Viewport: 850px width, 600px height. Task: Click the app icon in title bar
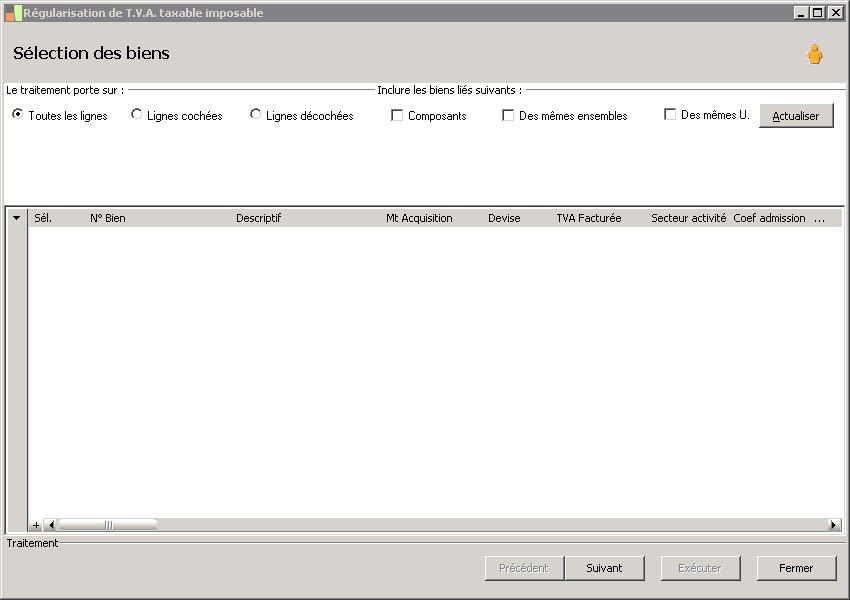14,13
